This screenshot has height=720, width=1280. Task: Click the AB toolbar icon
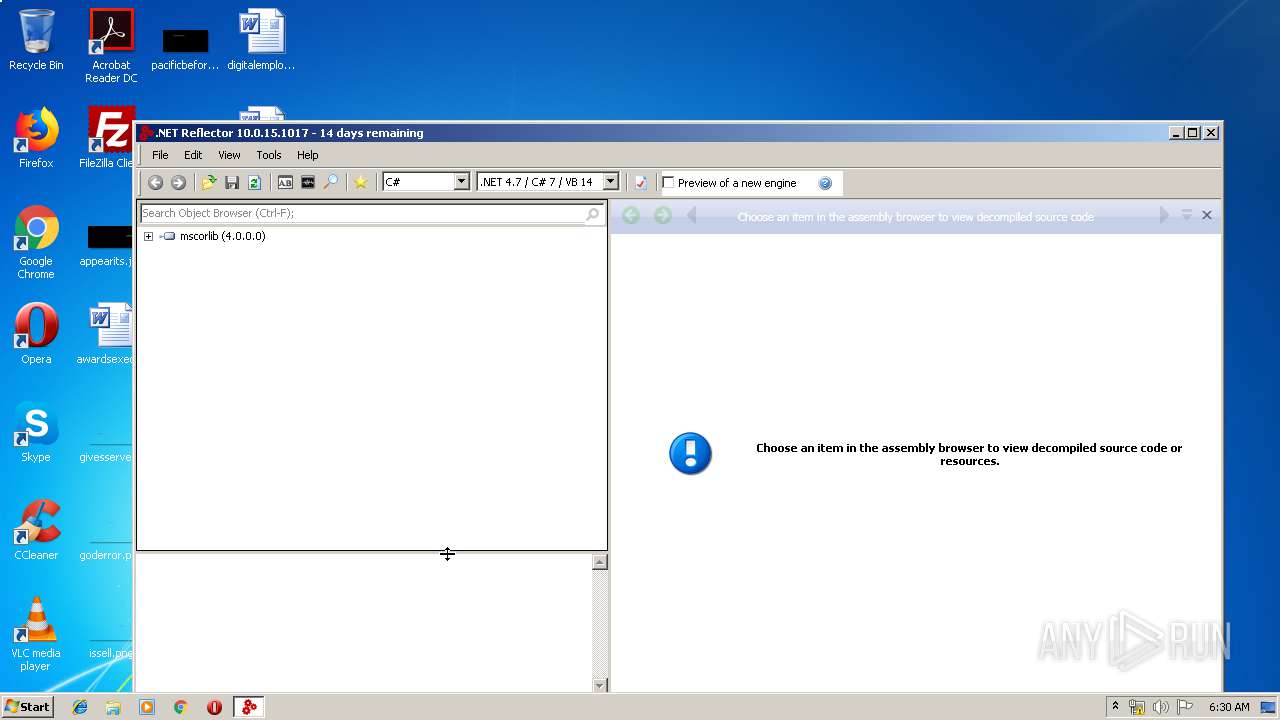(x=285, y=182)
